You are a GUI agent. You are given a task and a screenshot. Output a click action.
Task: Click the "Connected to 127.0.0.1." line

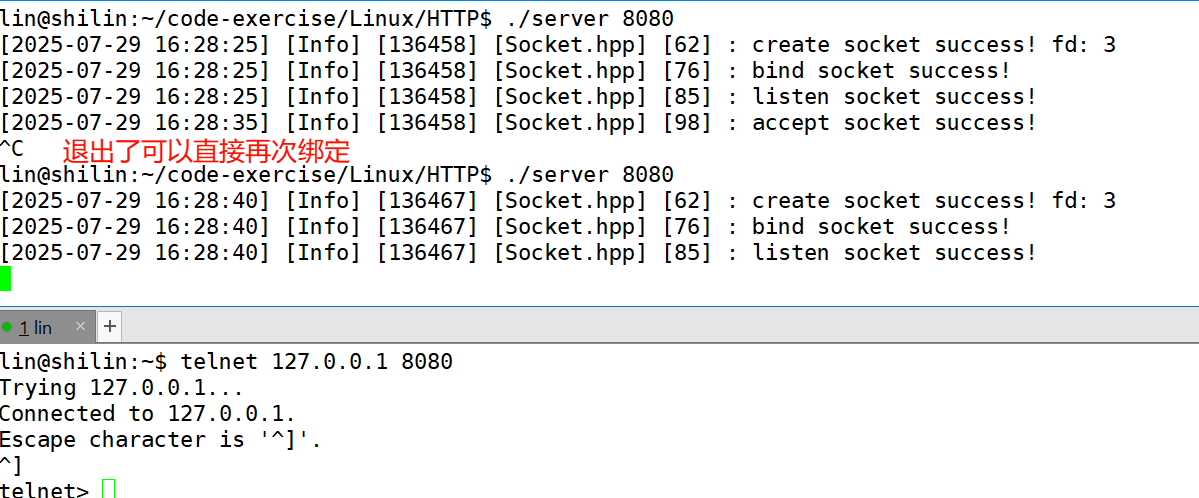[148, 414]
